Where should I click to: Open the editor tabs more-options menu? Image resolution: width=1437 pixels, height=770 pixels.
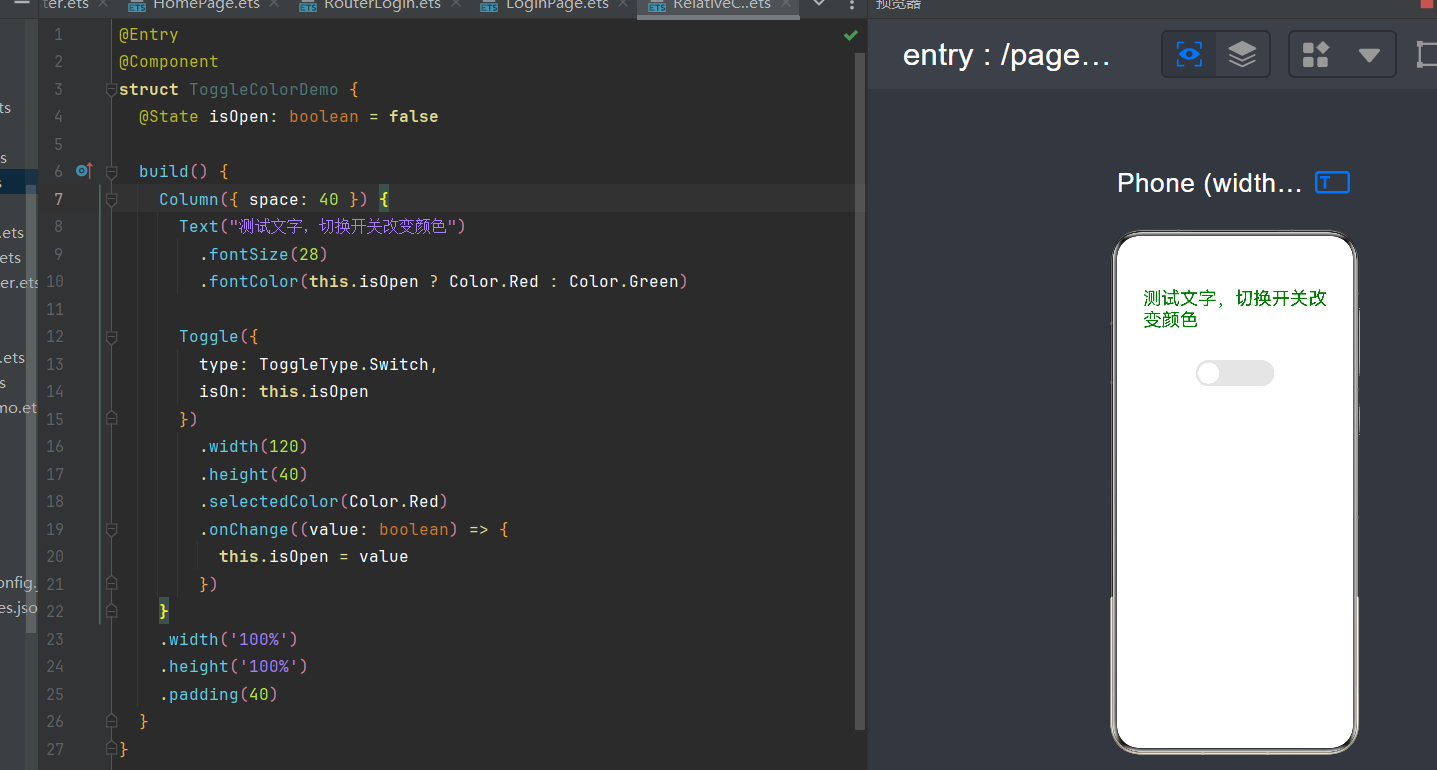click(x=851, y=5)
